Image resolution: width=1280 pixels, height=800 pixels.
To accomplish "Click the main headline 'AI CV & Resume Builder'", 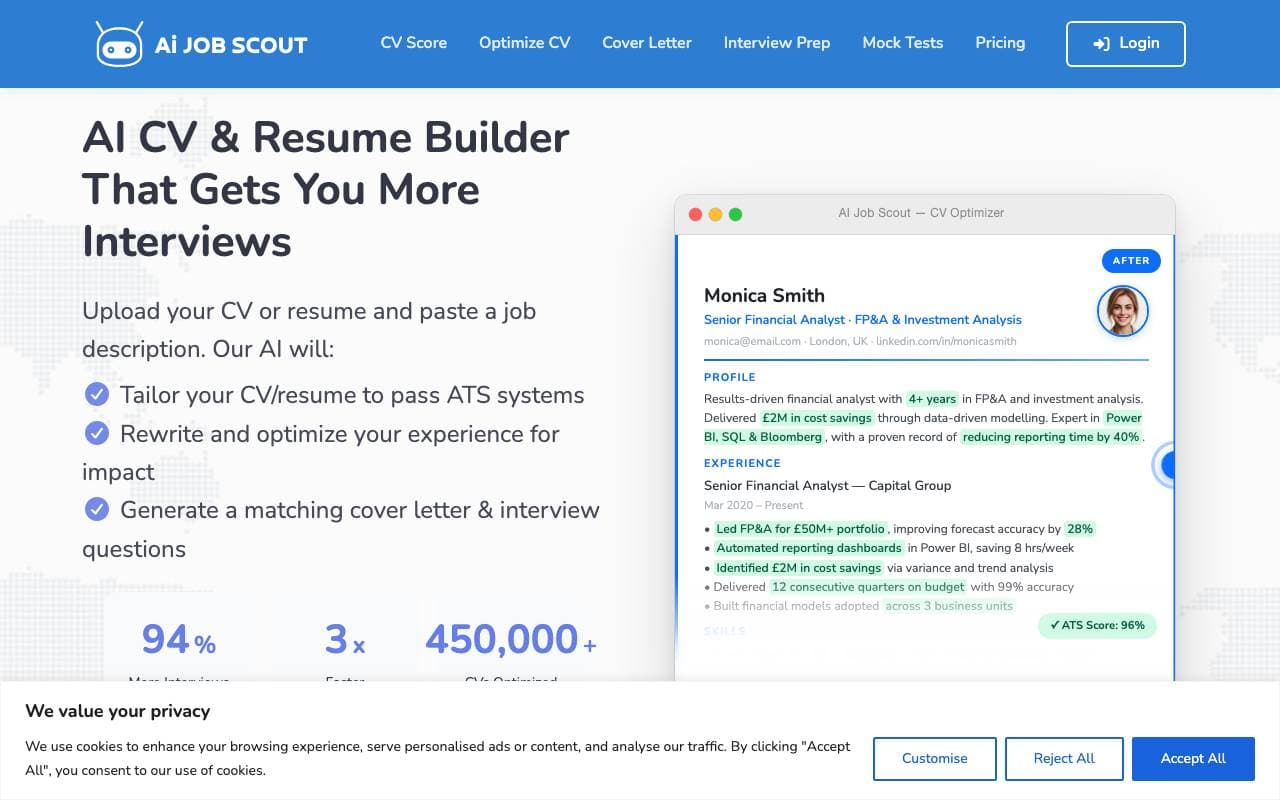I will (x=326, y=137).
